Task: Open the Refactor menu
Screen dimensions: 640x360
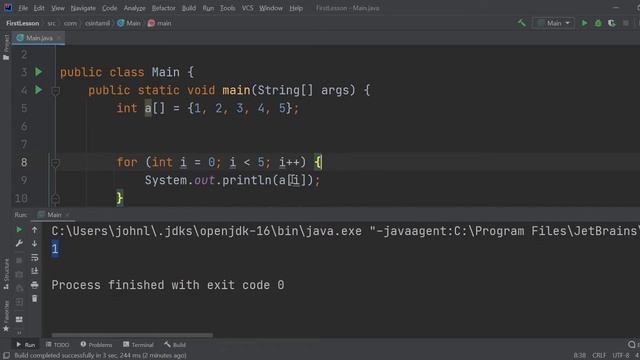Action: coord(163,8)
